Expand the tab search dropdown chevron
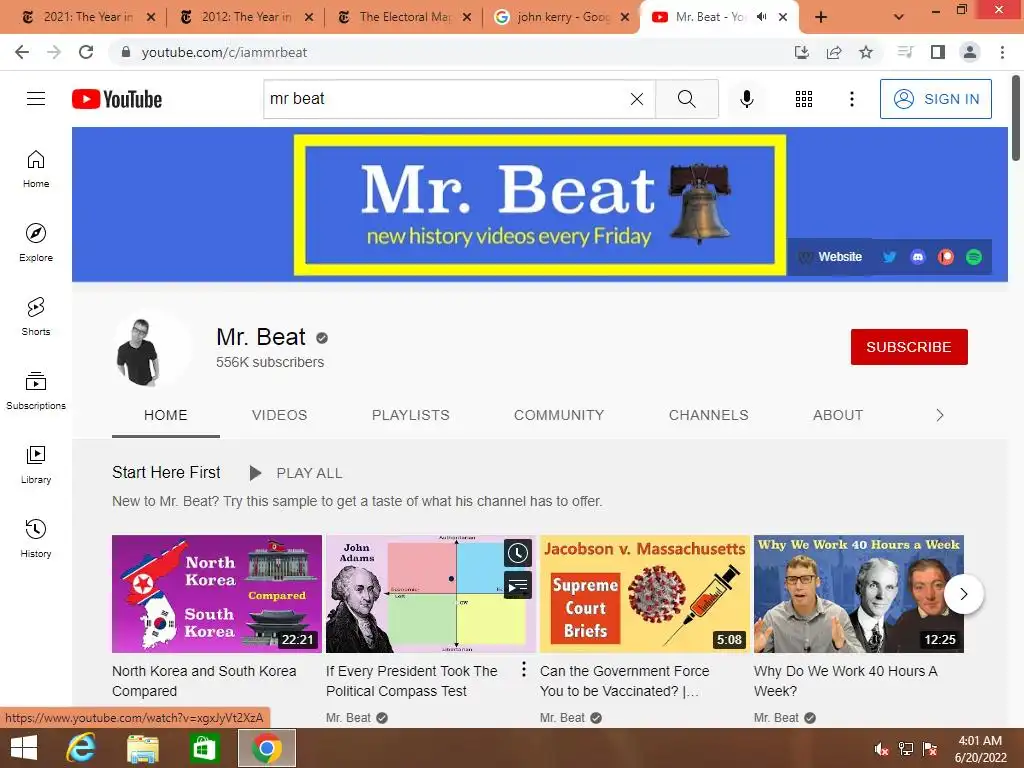This screenshot has height=768, width=1024. [x=899, y=17]
